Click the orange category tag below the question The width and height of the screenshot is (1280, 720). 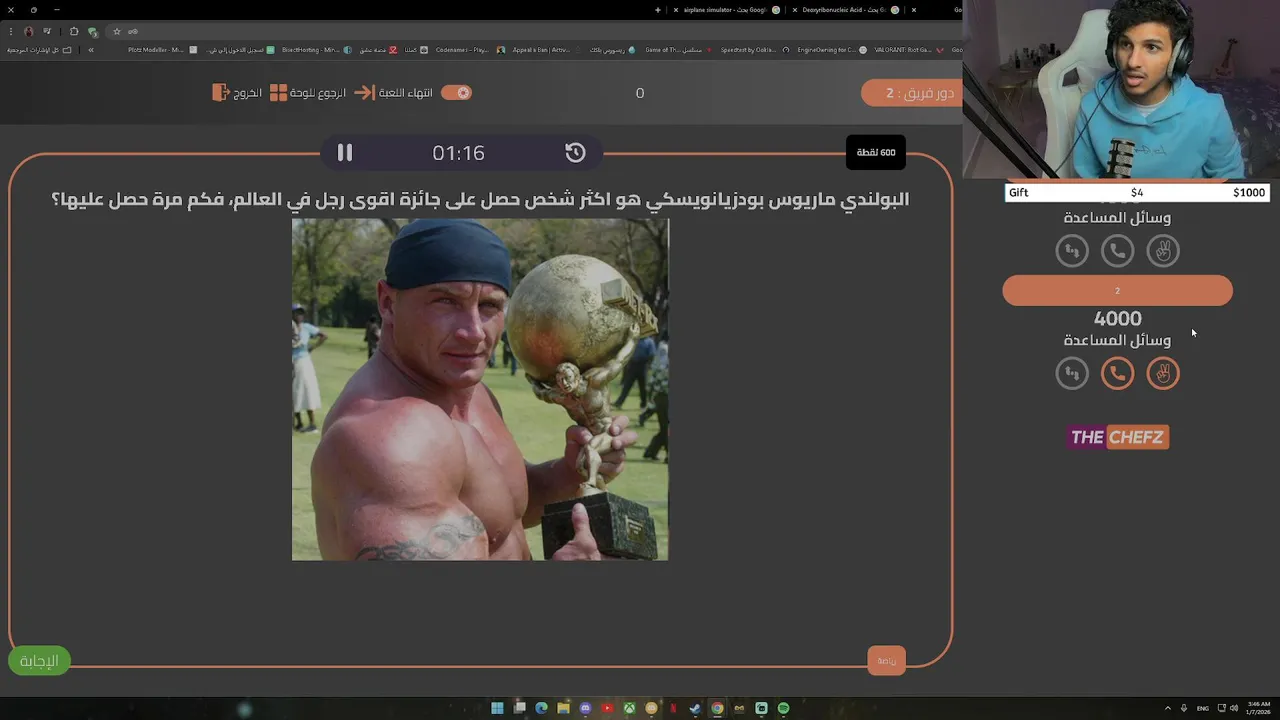pyautogui.click(x=886, y=660)
